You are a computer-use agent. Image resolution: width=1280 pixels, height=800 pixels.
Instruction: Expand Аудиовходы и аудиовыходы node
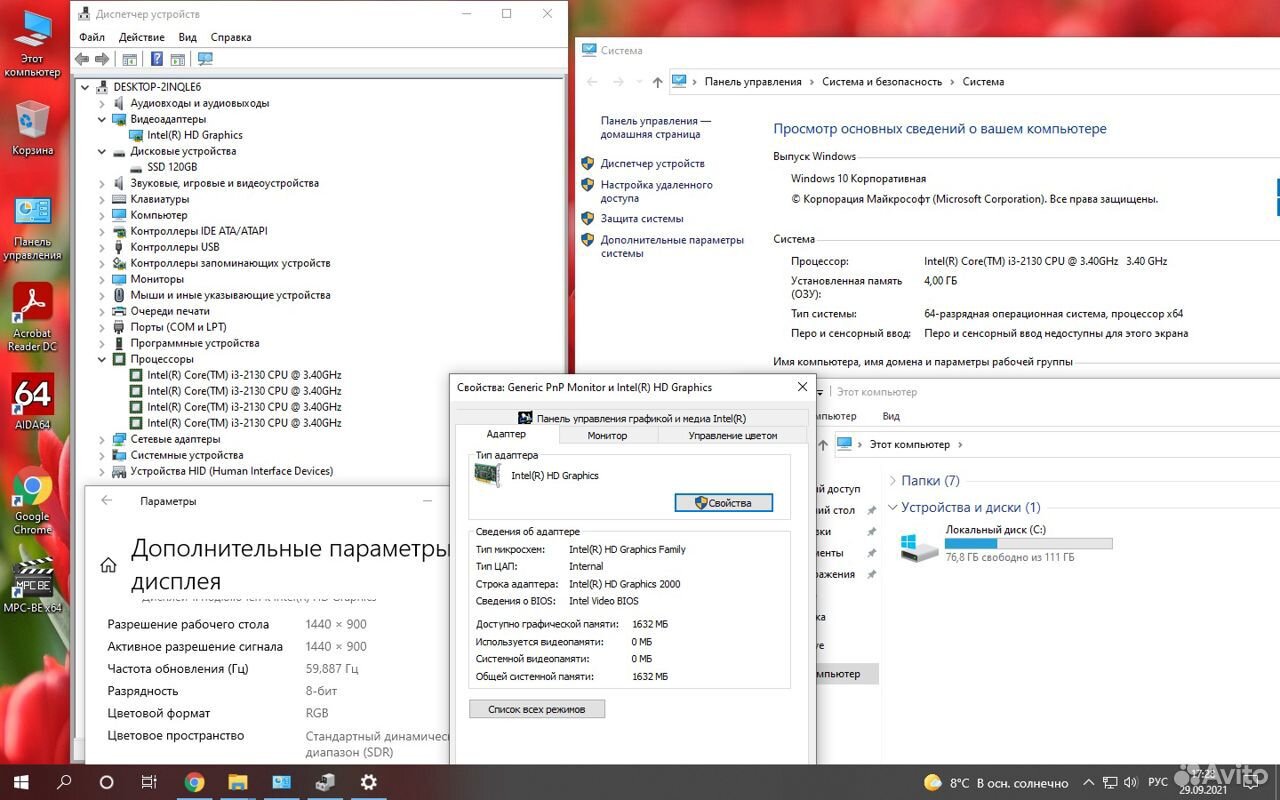point(102,103)
